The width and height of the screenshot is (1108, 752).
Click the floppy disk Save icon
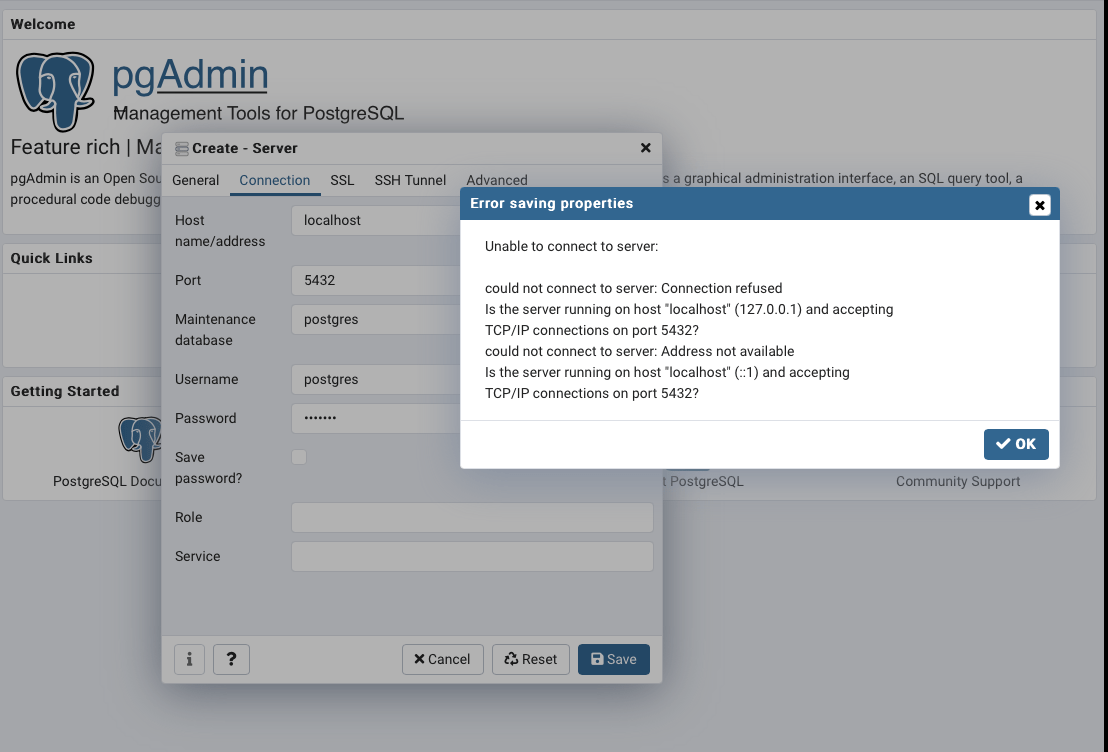[597, 659]
